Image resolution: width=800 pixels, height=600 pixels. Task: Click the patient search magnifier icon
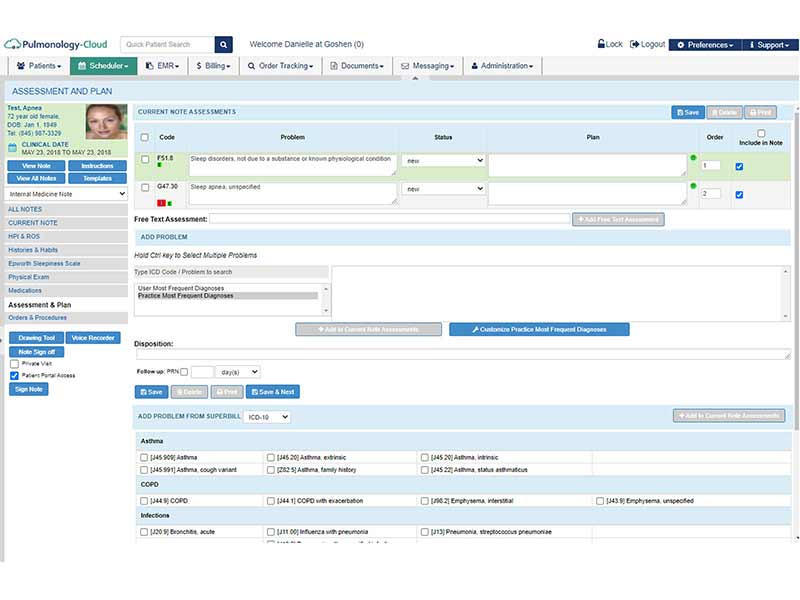point(223,44)
